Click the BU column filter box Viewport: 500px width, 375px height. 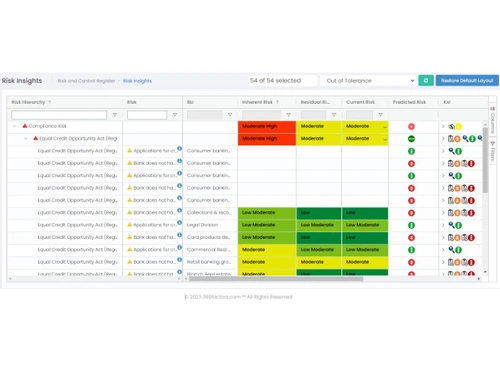[x=204, y=115]
